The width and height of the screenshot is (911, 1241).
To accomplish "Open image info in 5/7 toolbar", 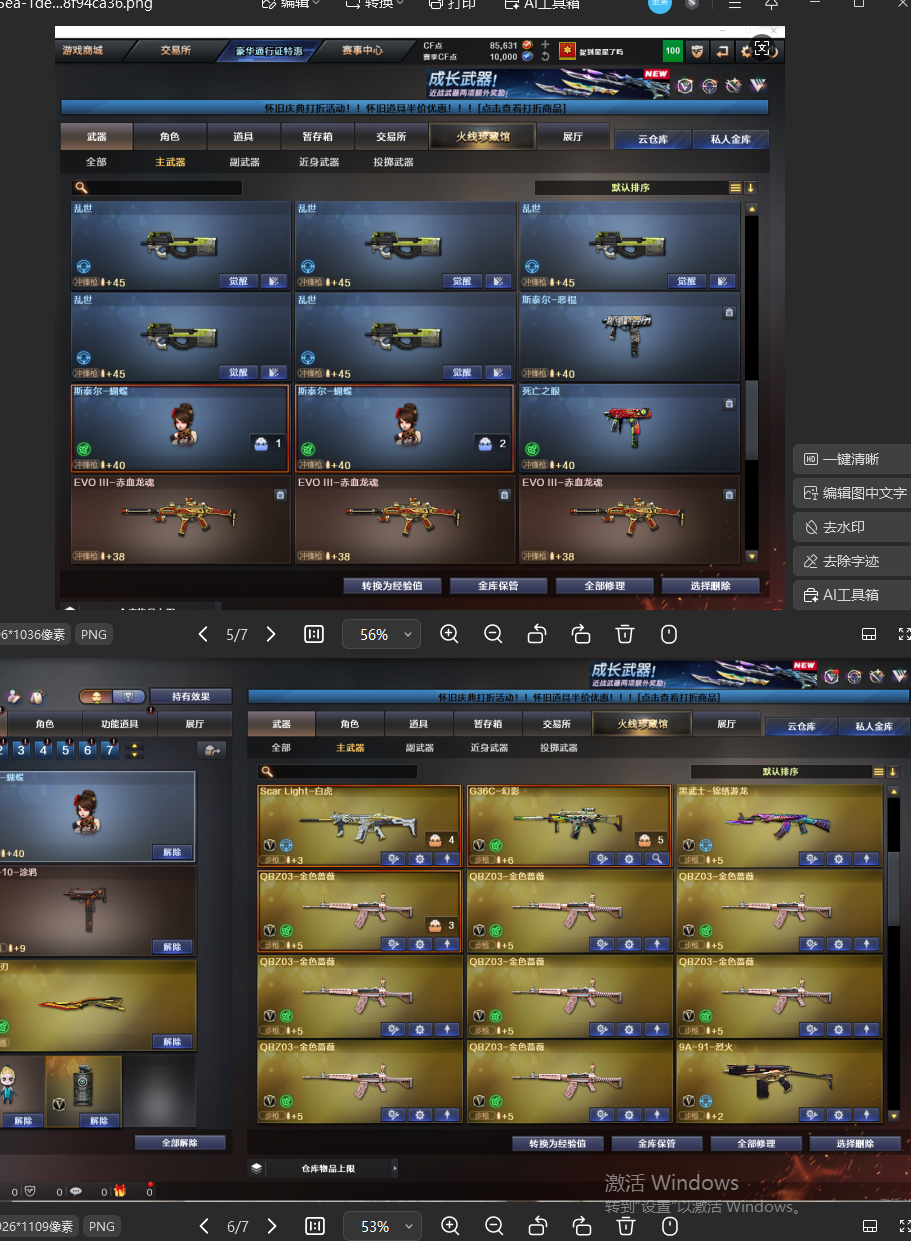I will pyautogui.click(x=669, y=634).
